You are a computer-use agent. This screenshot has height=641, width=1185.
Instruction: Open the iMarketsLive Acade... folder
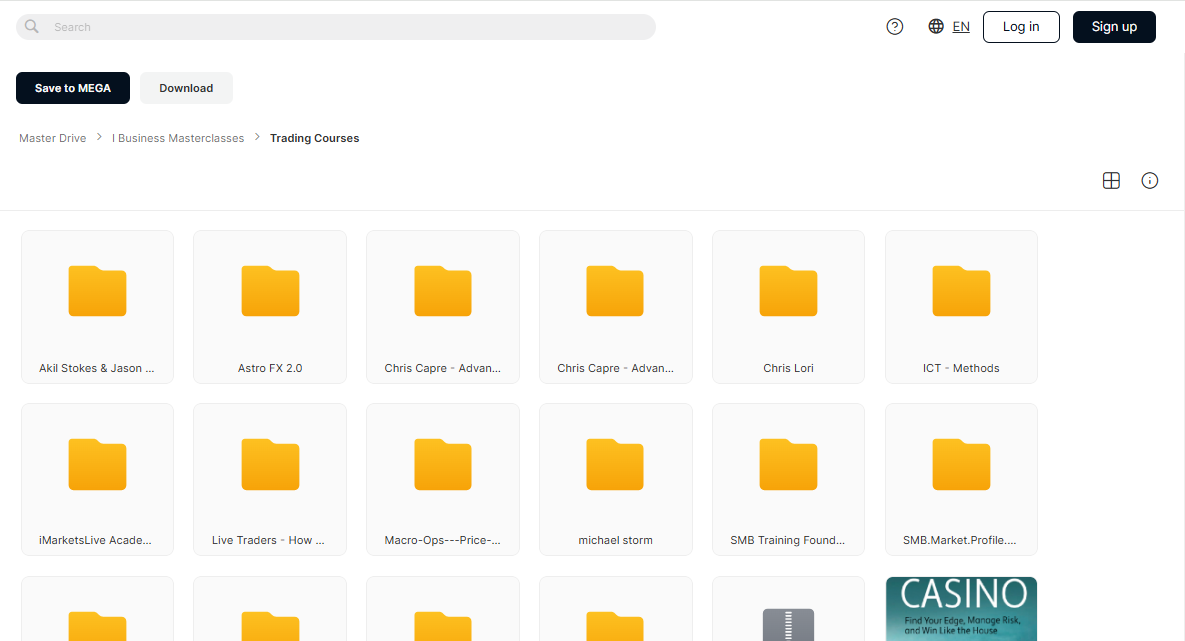click(97, 479)
